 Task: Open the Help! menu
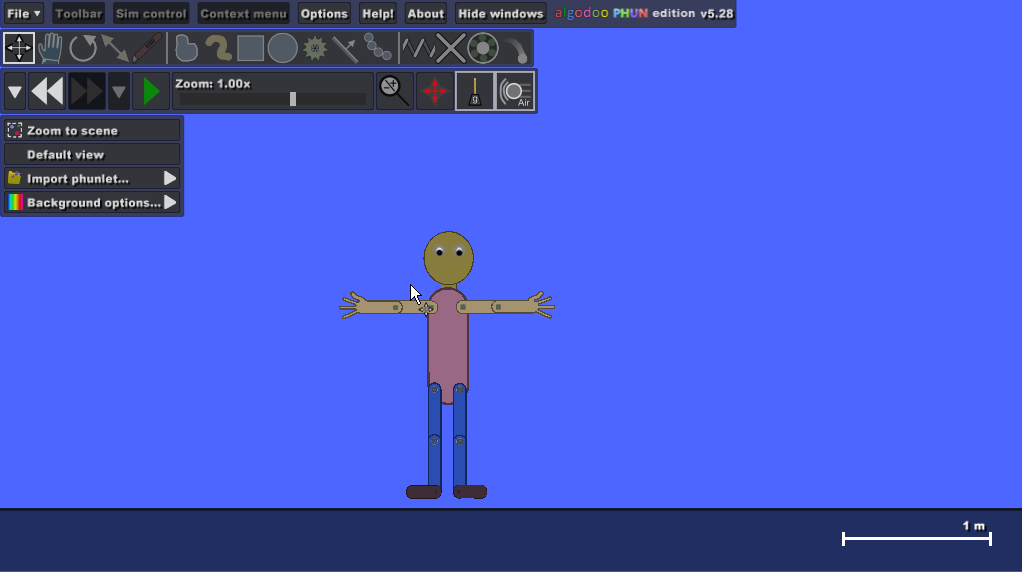point(378,14)
